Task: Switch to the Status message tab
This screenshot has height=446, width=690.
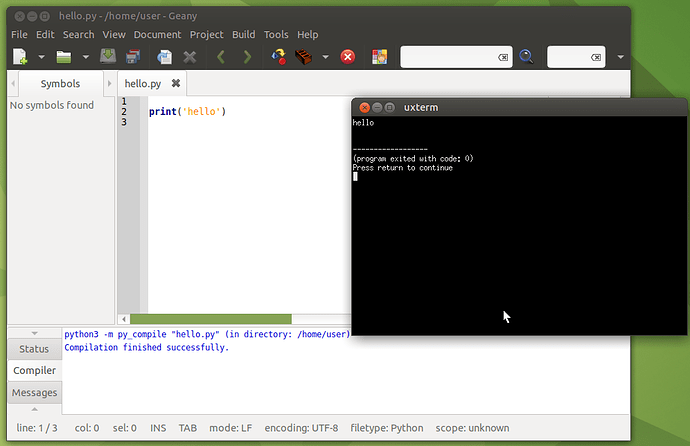Action: tap(34, 349)
